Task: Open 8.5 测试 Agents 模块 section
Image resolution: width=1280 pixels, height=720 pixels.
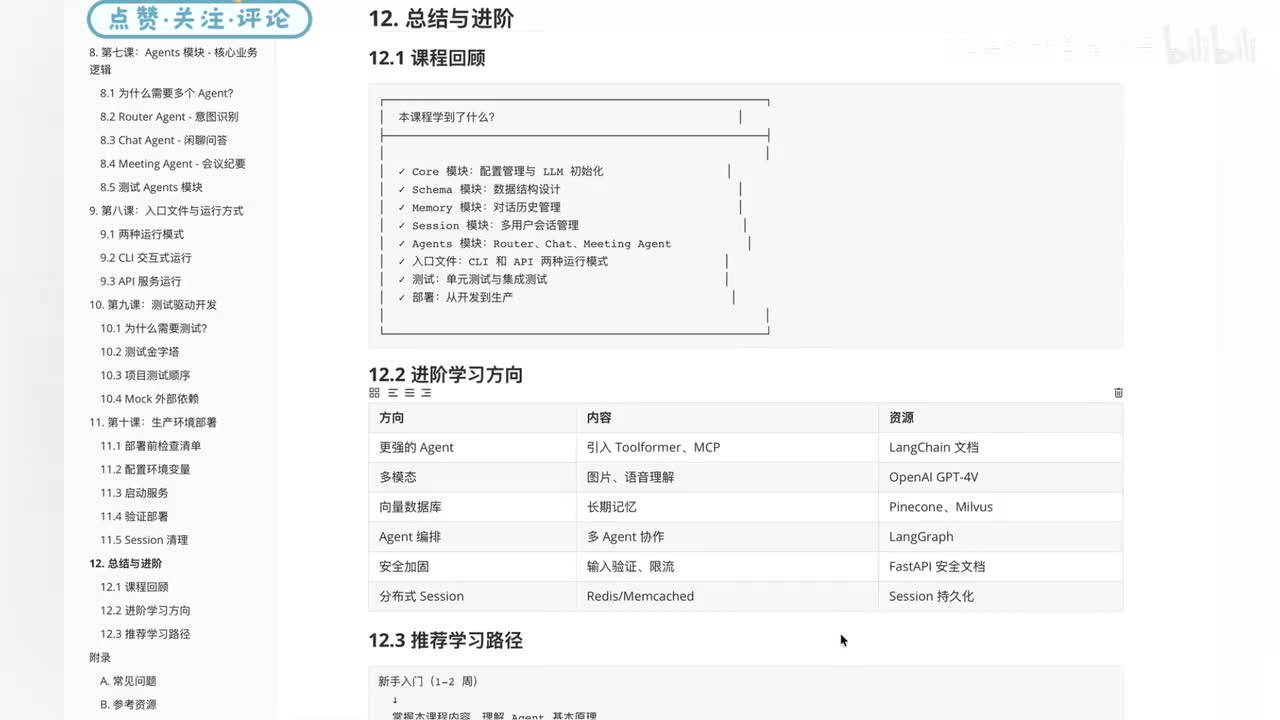Action: pyautogui.click(x=151, y=187)
